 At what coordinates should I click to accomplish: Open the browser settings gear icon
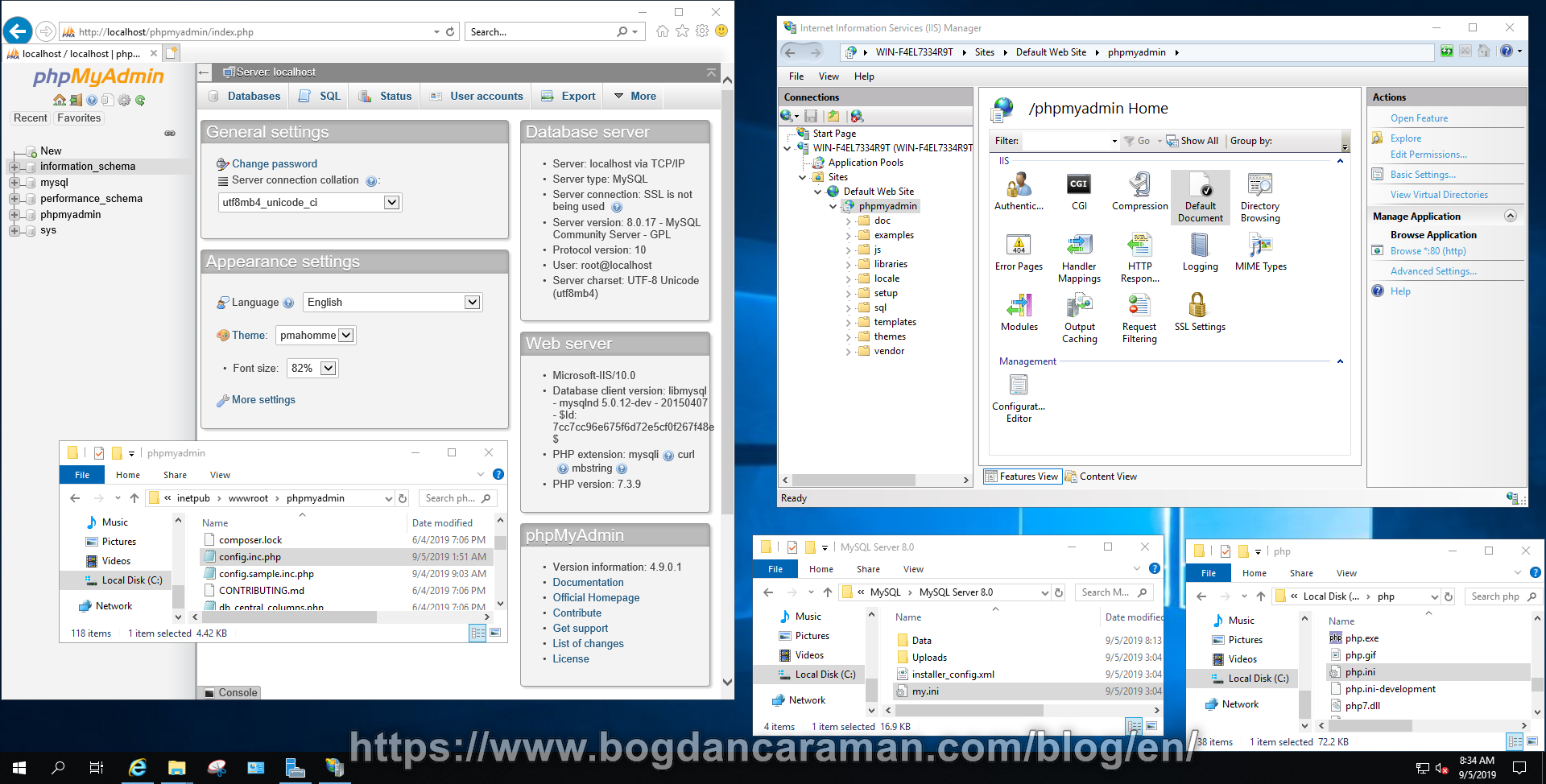[x=702, y=31]
